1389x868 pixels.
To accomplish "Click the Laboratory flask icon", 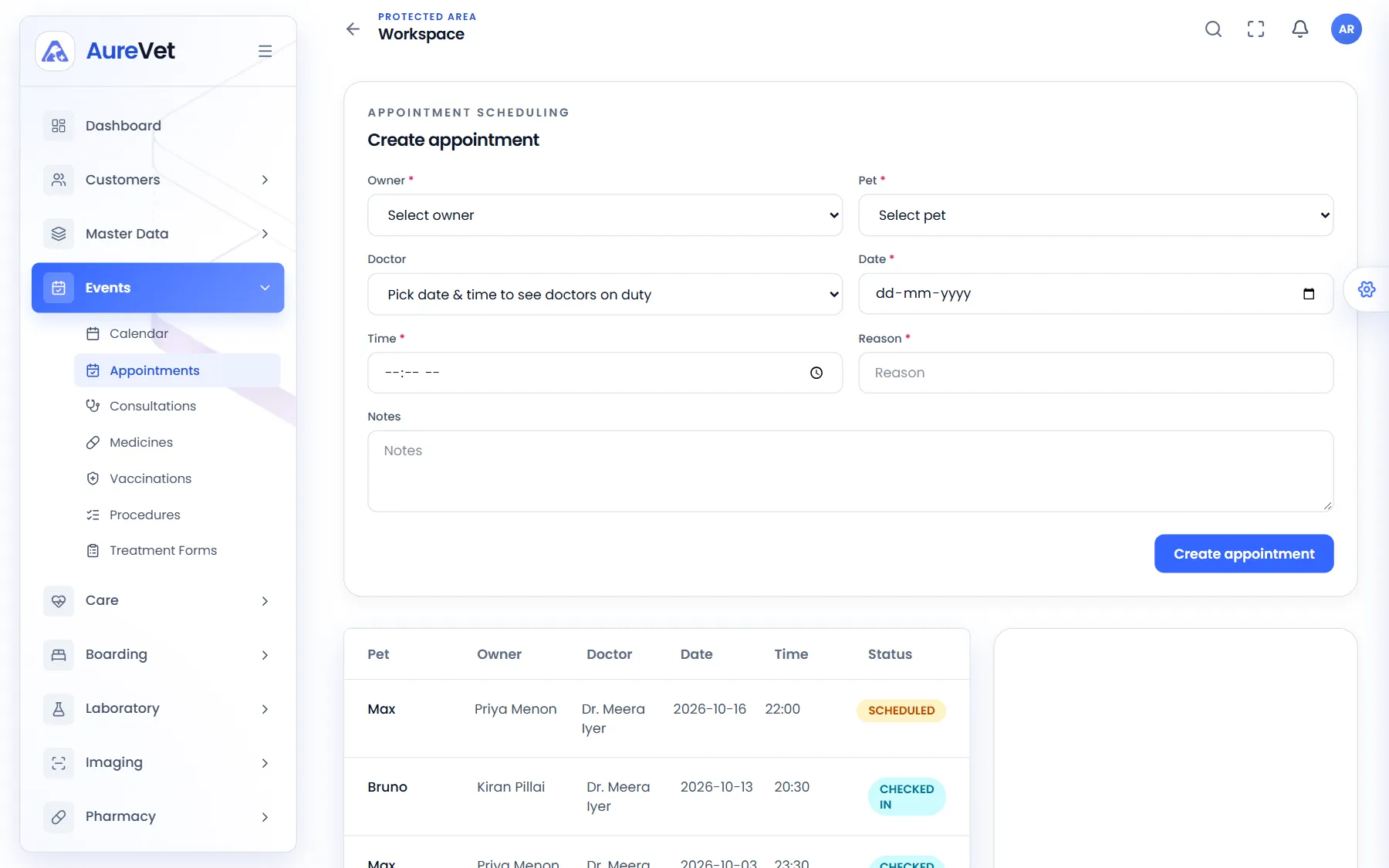I will [59, 709].
